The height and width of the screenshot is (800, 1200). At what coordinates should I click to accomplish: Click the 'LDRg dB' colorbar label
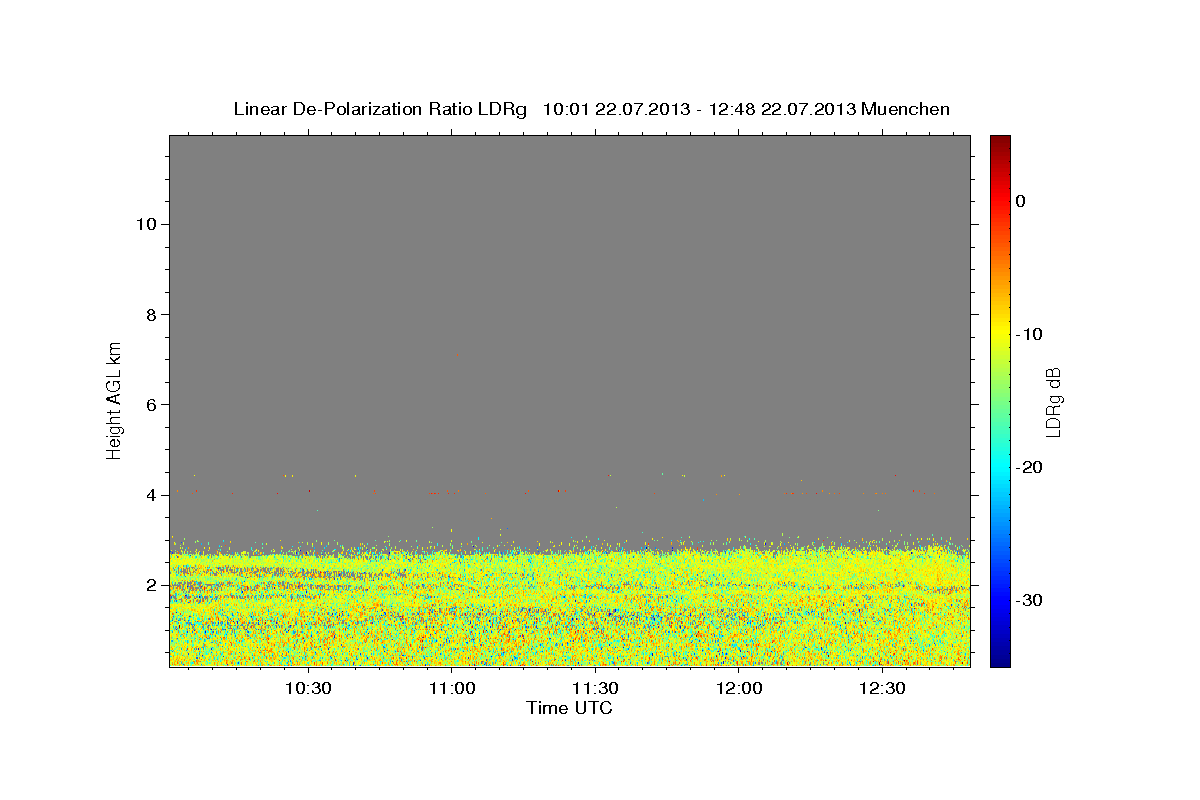[1053, 402]
